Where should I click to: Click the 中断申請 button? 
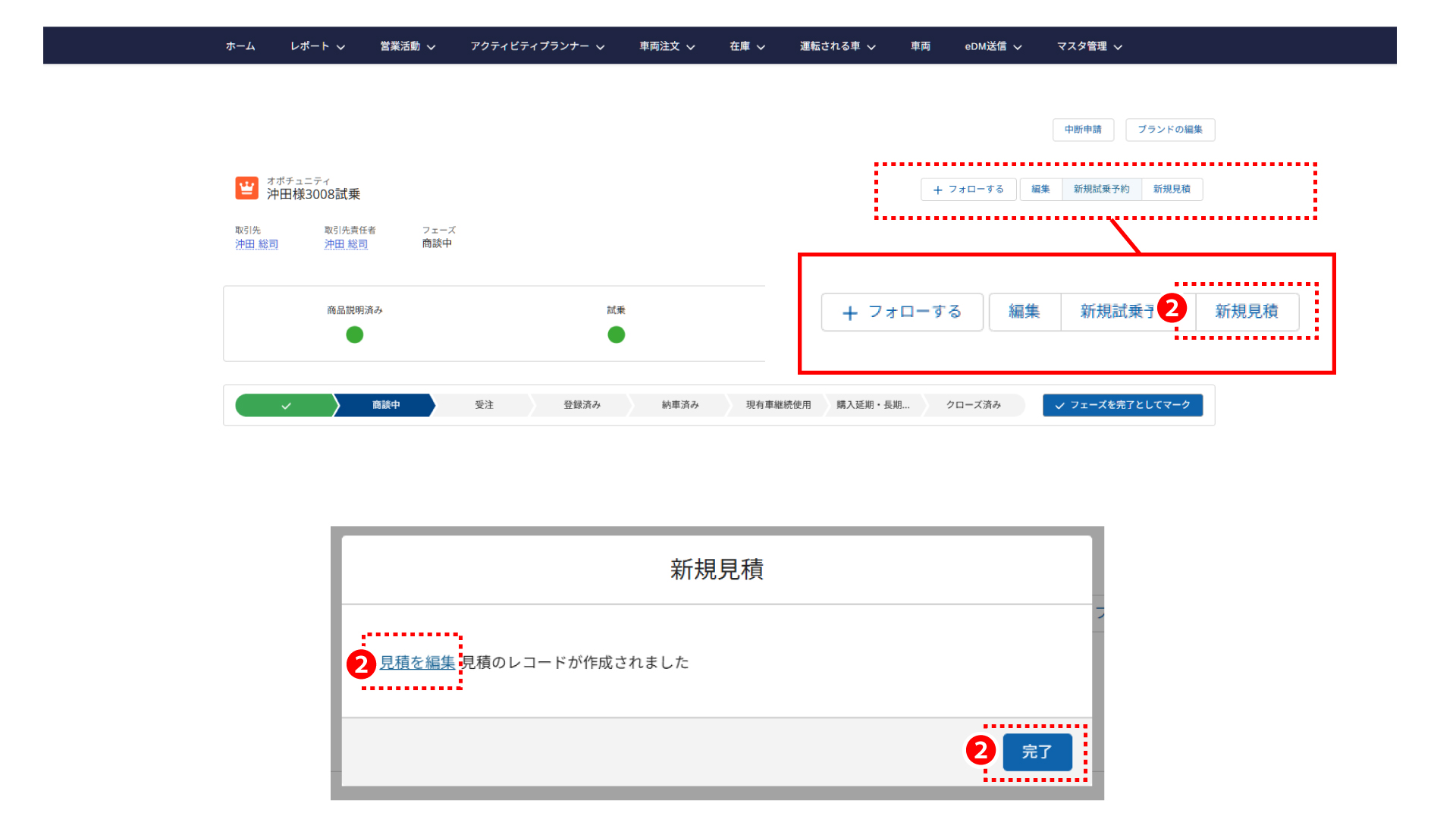coord(1082,130)
